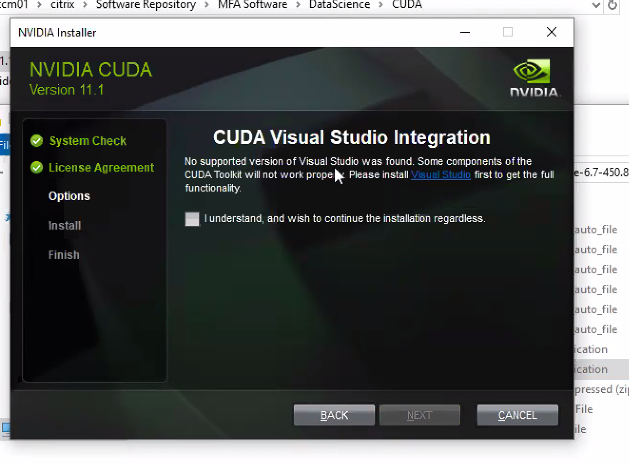Viewport: 629px width, 465px height.
Task: Click the 'NVIDIA CUDA' title text
Action: tap(91, 70)
